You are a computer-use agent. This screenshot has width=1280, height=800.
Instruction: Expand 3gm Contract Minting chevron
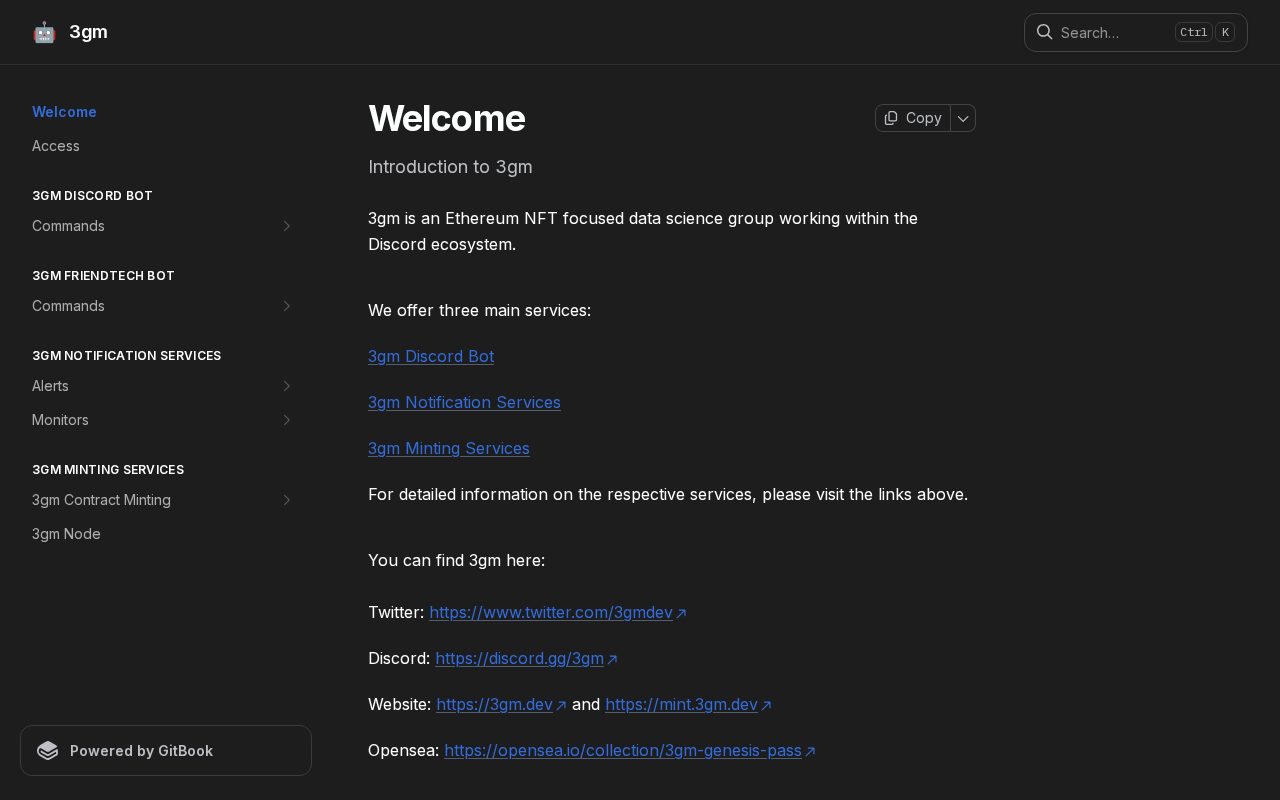coord(286,500)
